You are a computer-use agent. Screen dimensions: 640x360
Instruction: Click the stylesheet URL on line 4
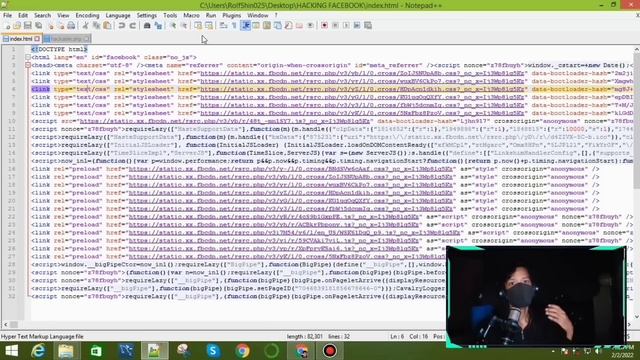pyautogui.click(x=362, y=73)
